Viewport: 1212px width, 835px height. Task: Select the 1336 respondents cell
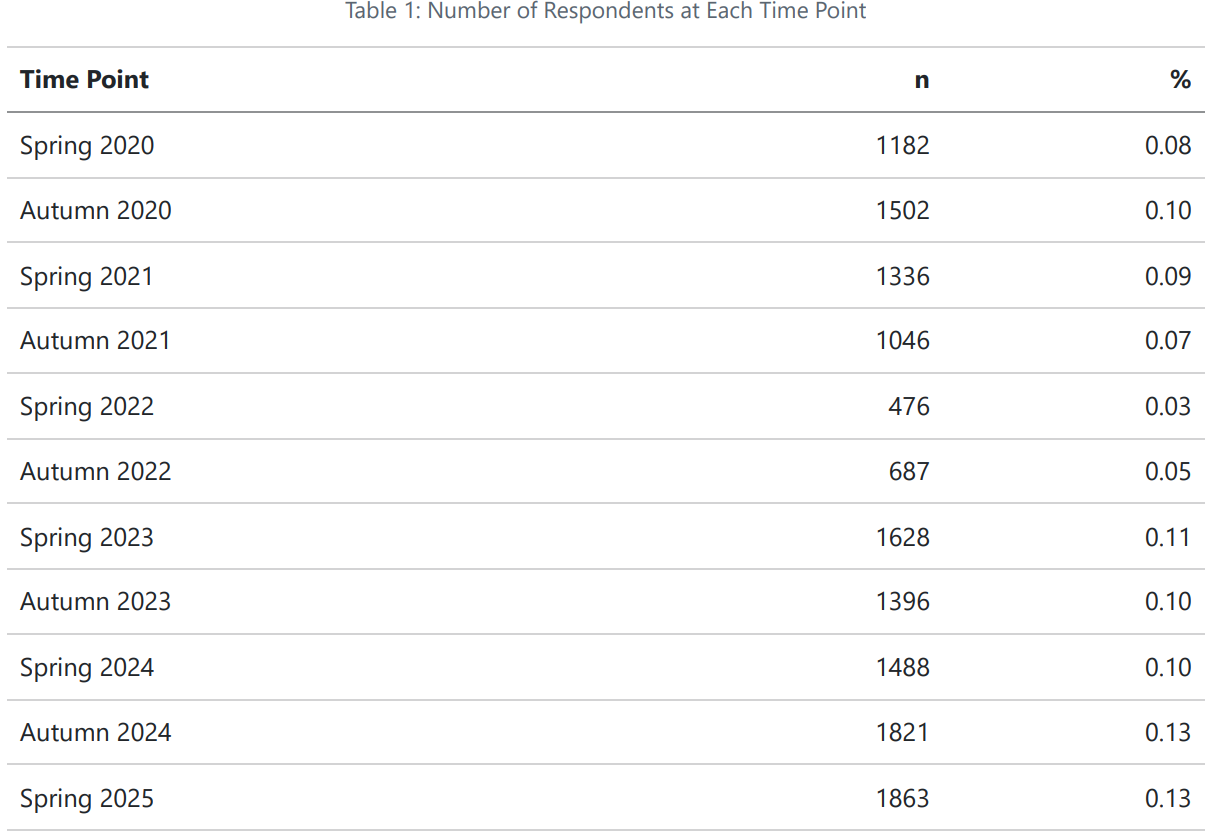coord(902,276)
